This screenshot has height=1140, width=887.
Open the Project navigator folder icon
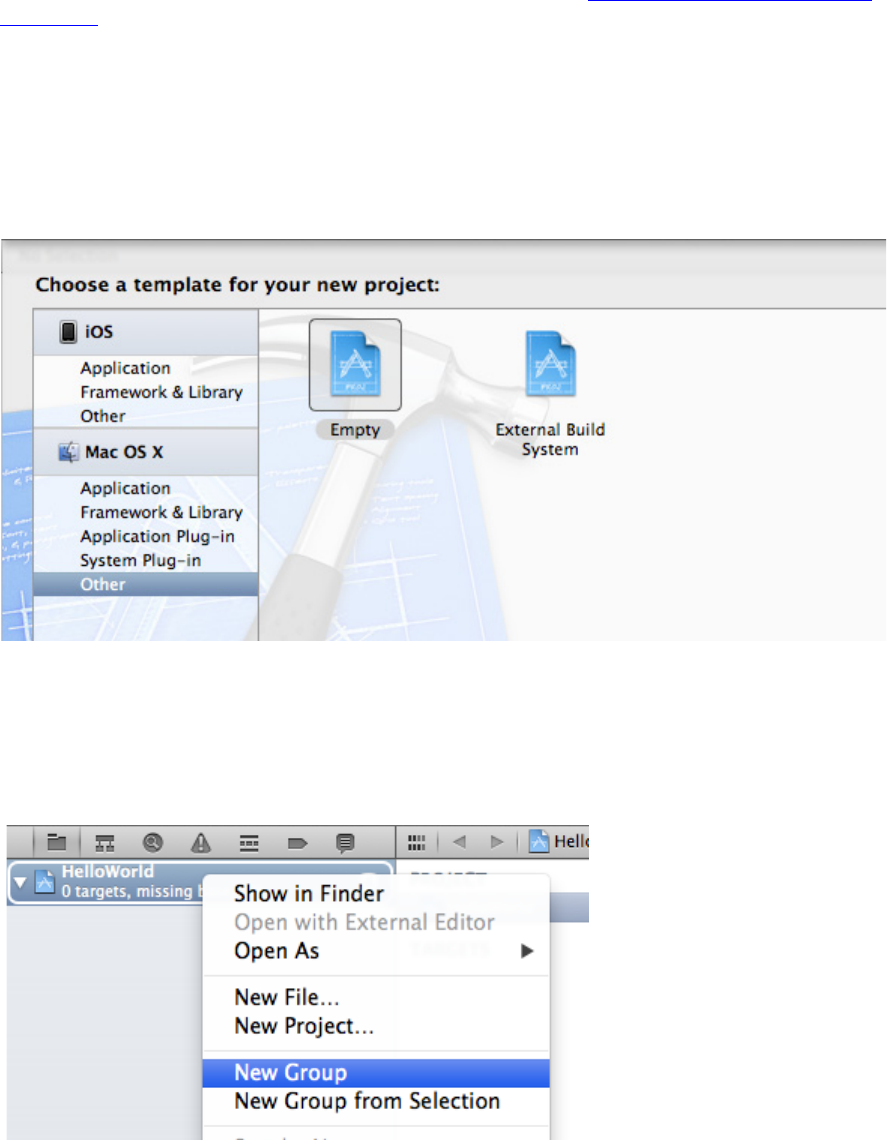[x=57, y=842]
